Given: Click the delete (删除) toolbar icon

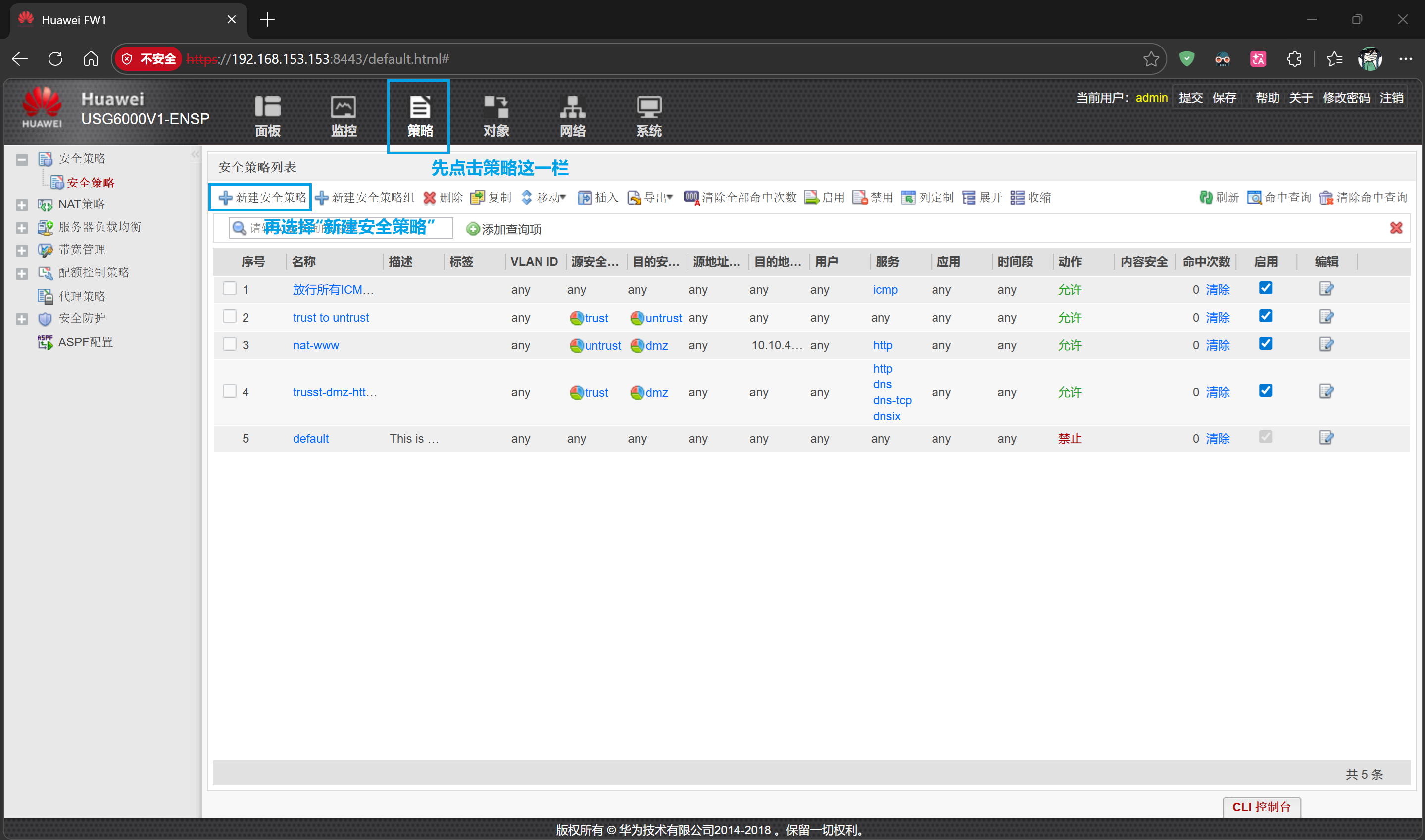Looking at the screenshot, I should point(430,197).
